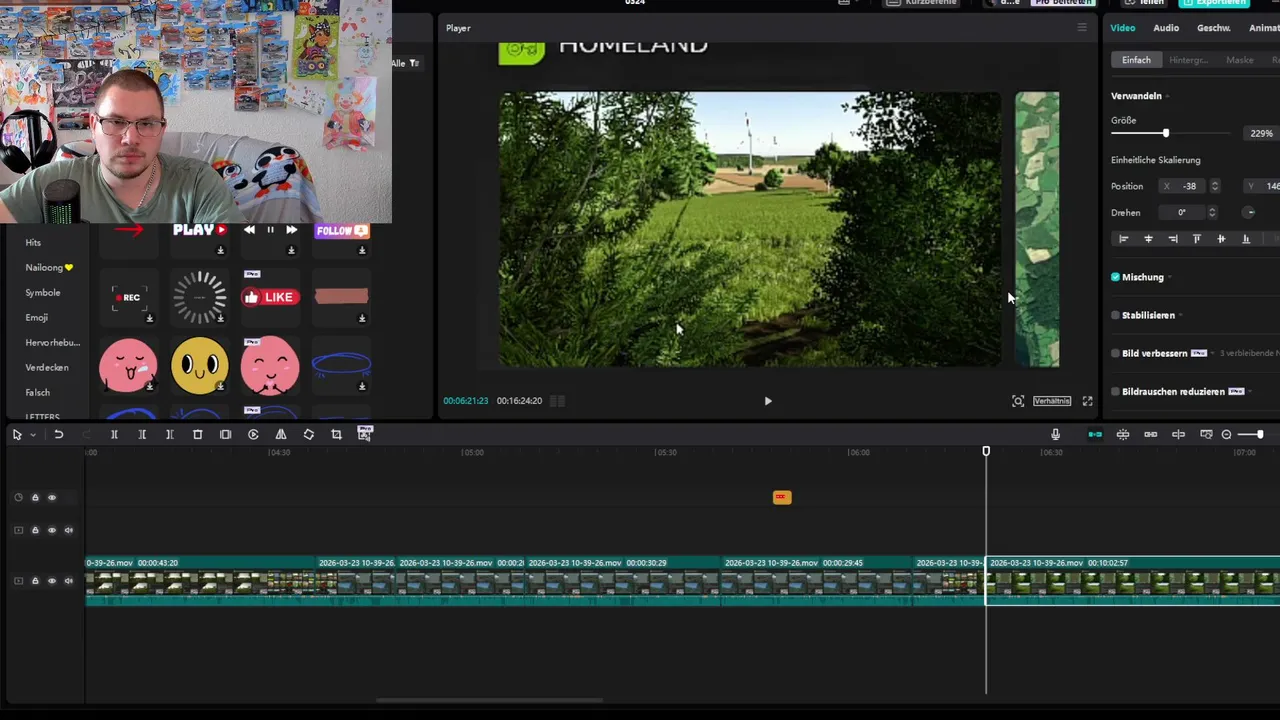
Task: Delete the selected clip with trash icon
Action: [x=198, y=435]
